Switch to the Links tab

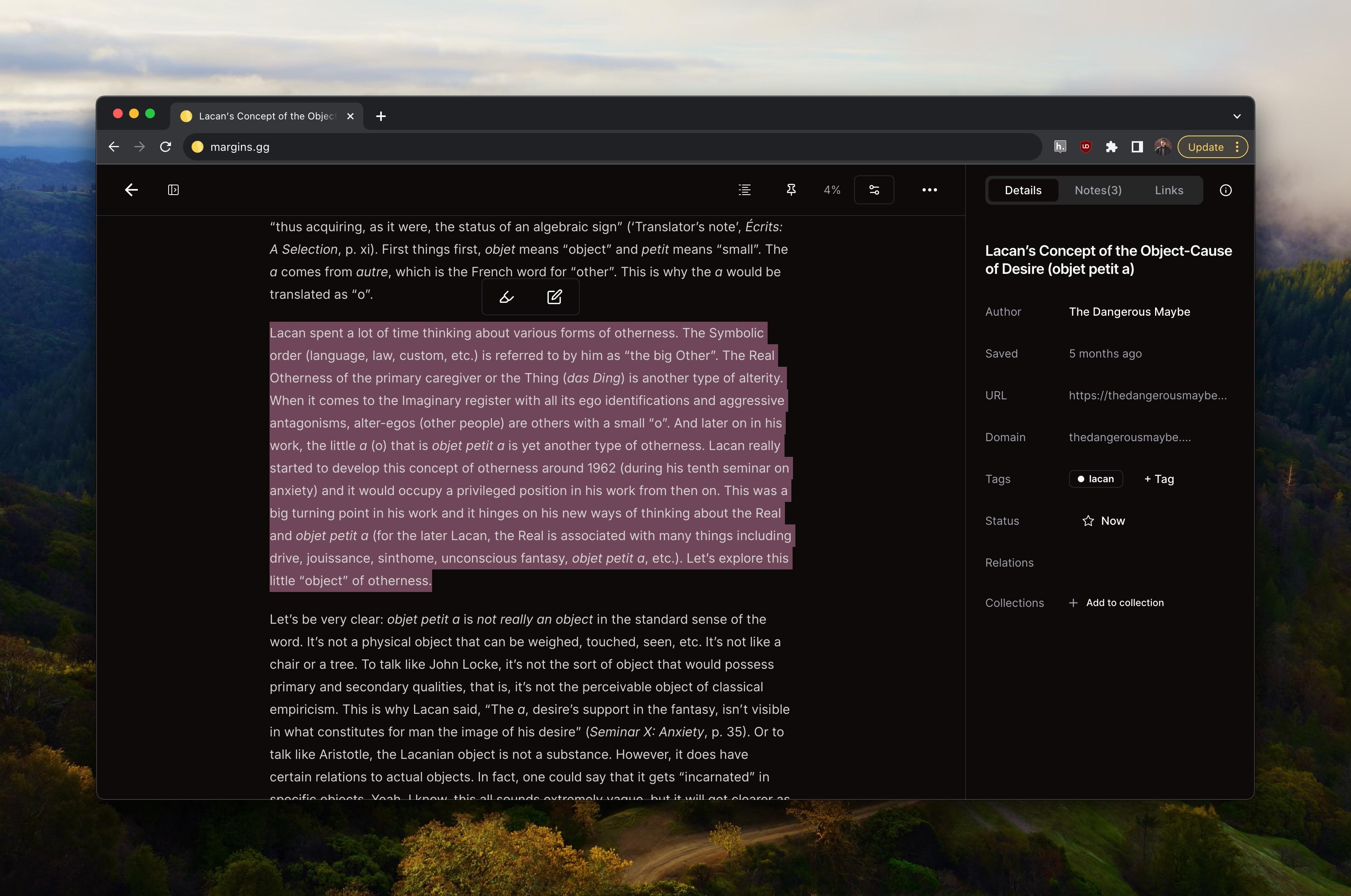[1169, 190]
